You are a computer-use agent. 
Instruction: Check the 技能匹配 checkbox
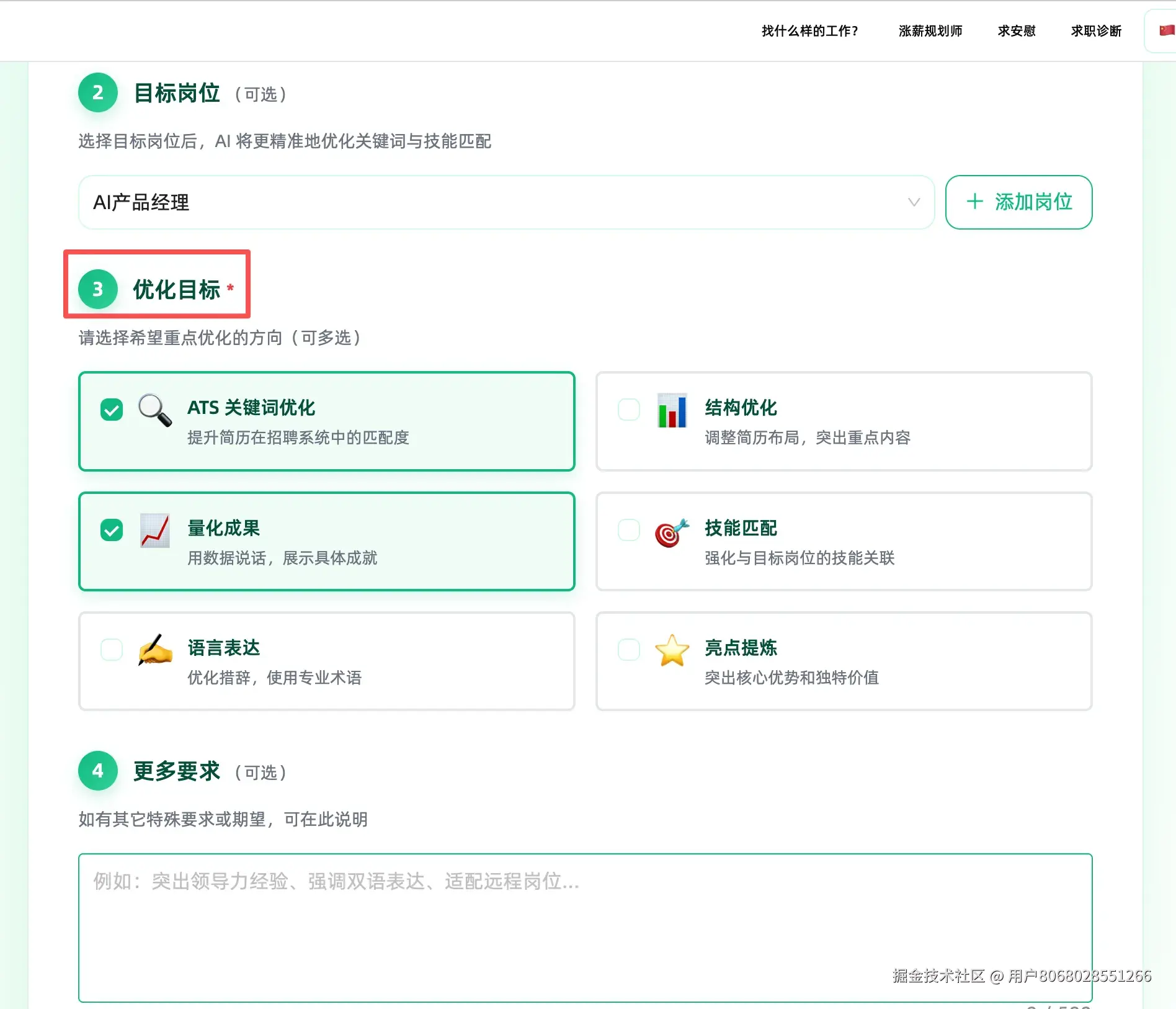(629, 530)
